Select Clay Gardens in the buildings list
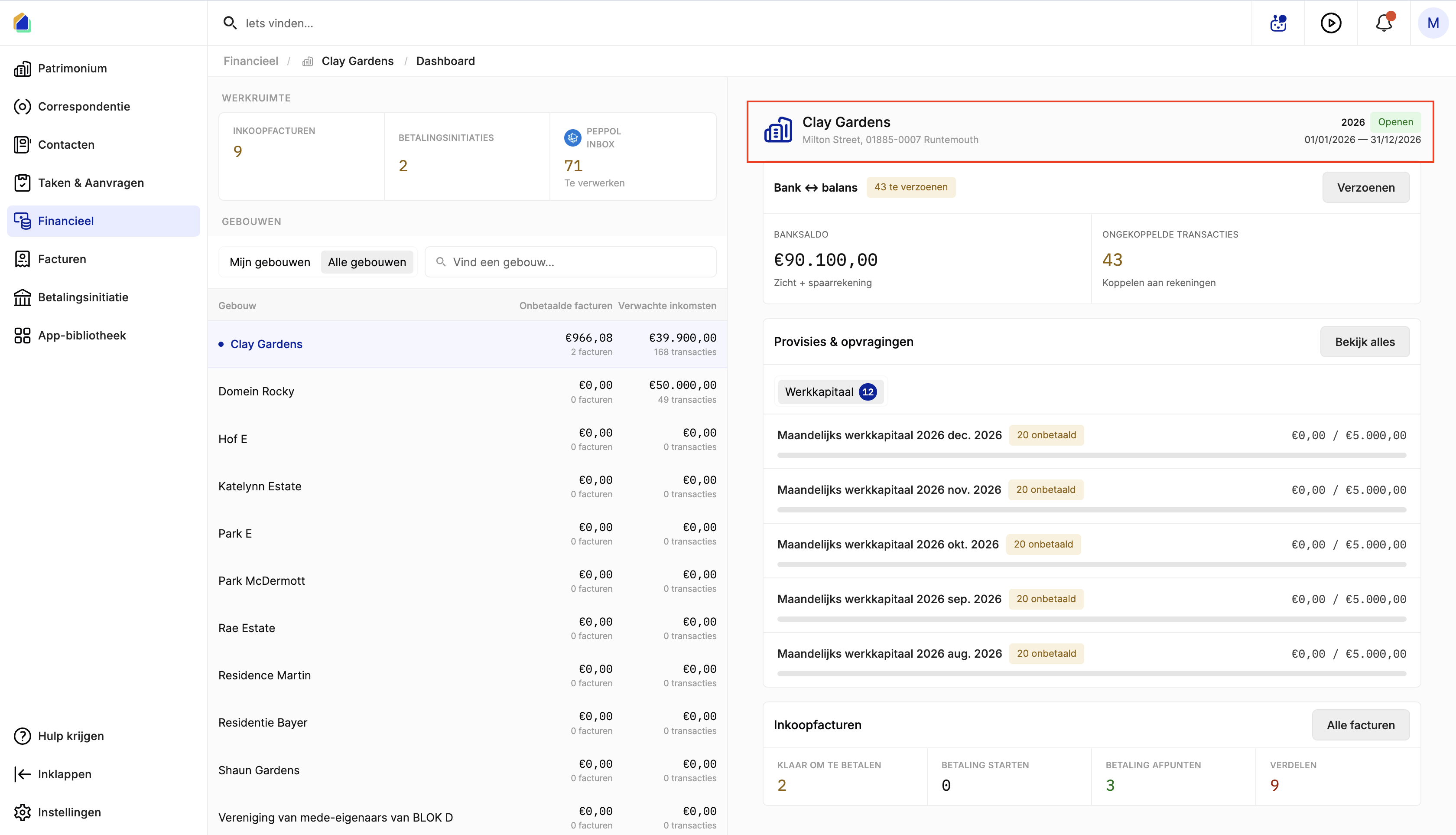The image size is (1456, 835). point(467,344)
